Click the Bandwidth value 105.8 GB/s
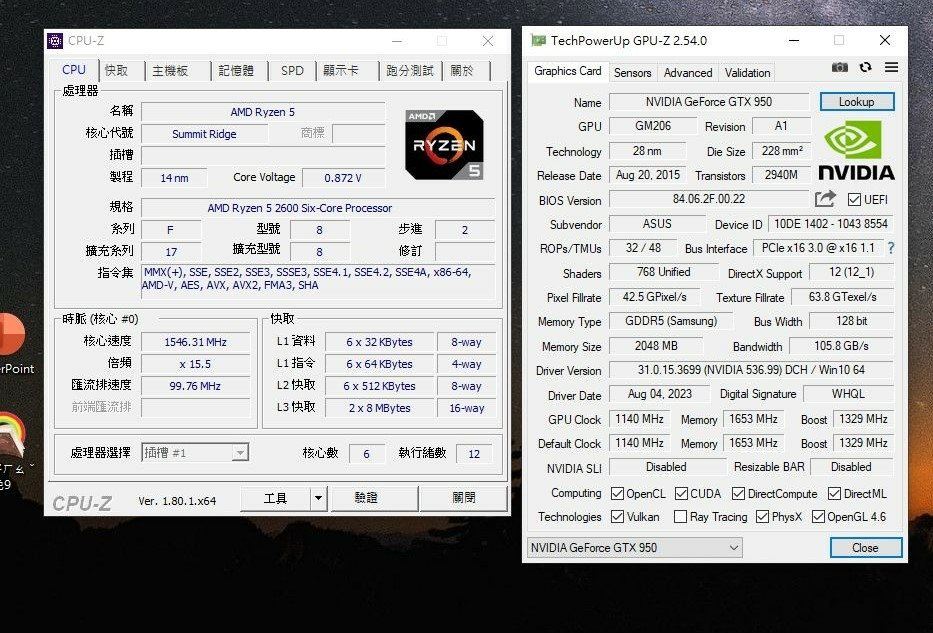The height and width of the screenshot is (633, 933). tap(841, 346)
